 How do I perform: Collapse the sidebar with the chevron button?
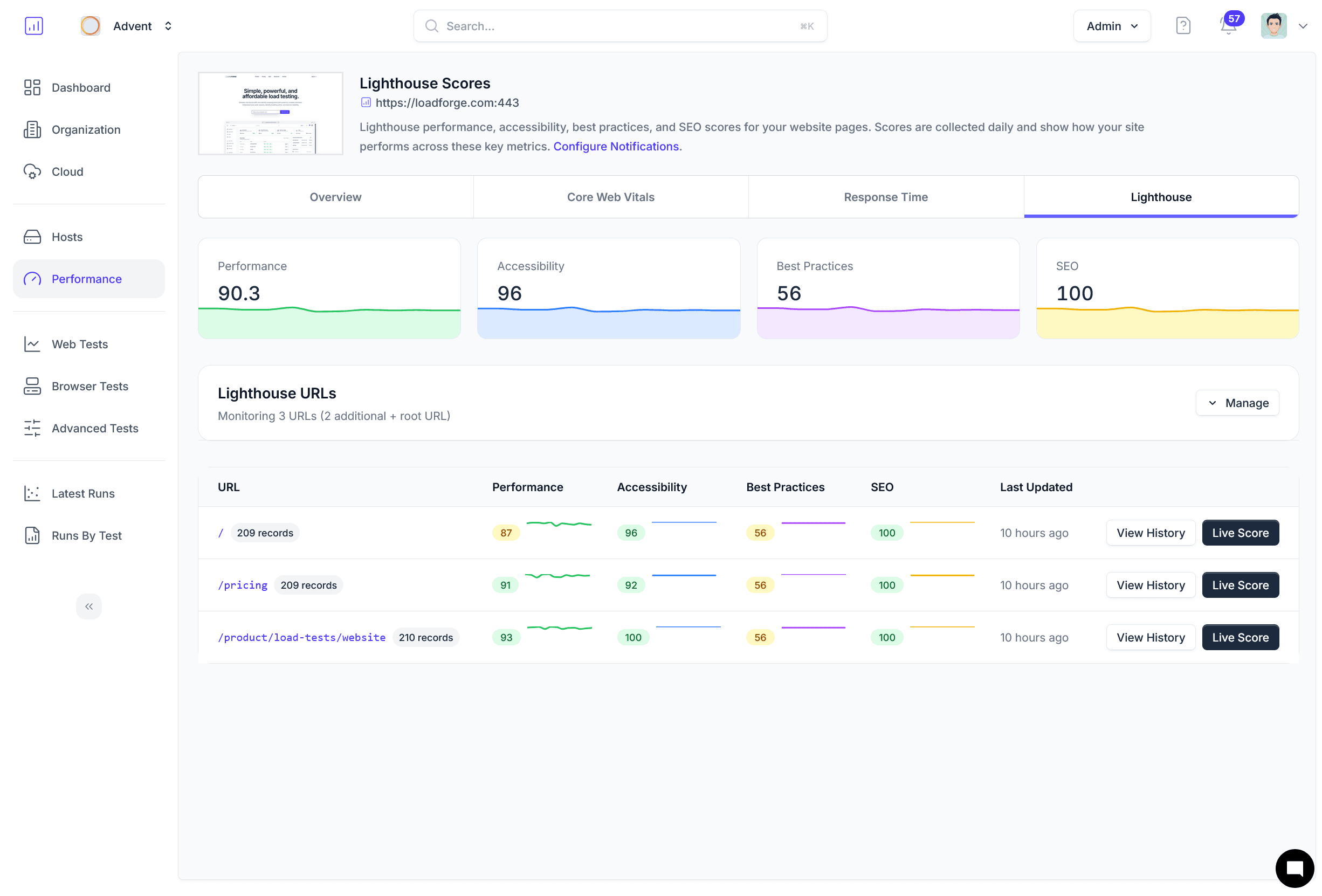point(89,606)
